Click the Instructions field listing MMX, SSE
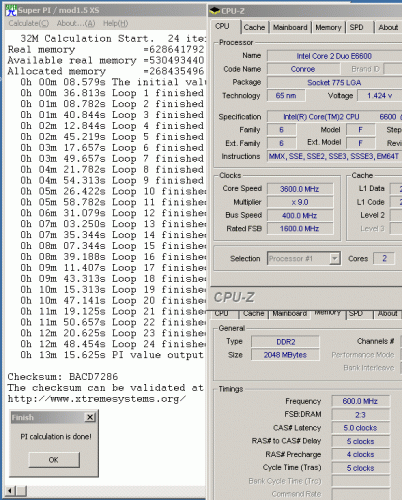Image resolution: width=402 pixels, height=500 pixels. pos(334,156)
